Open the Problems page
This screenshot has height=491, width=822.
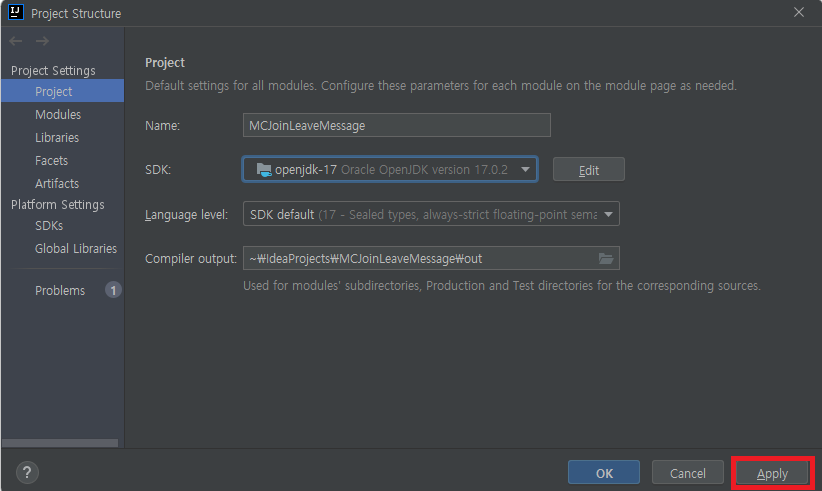point(60,290)
